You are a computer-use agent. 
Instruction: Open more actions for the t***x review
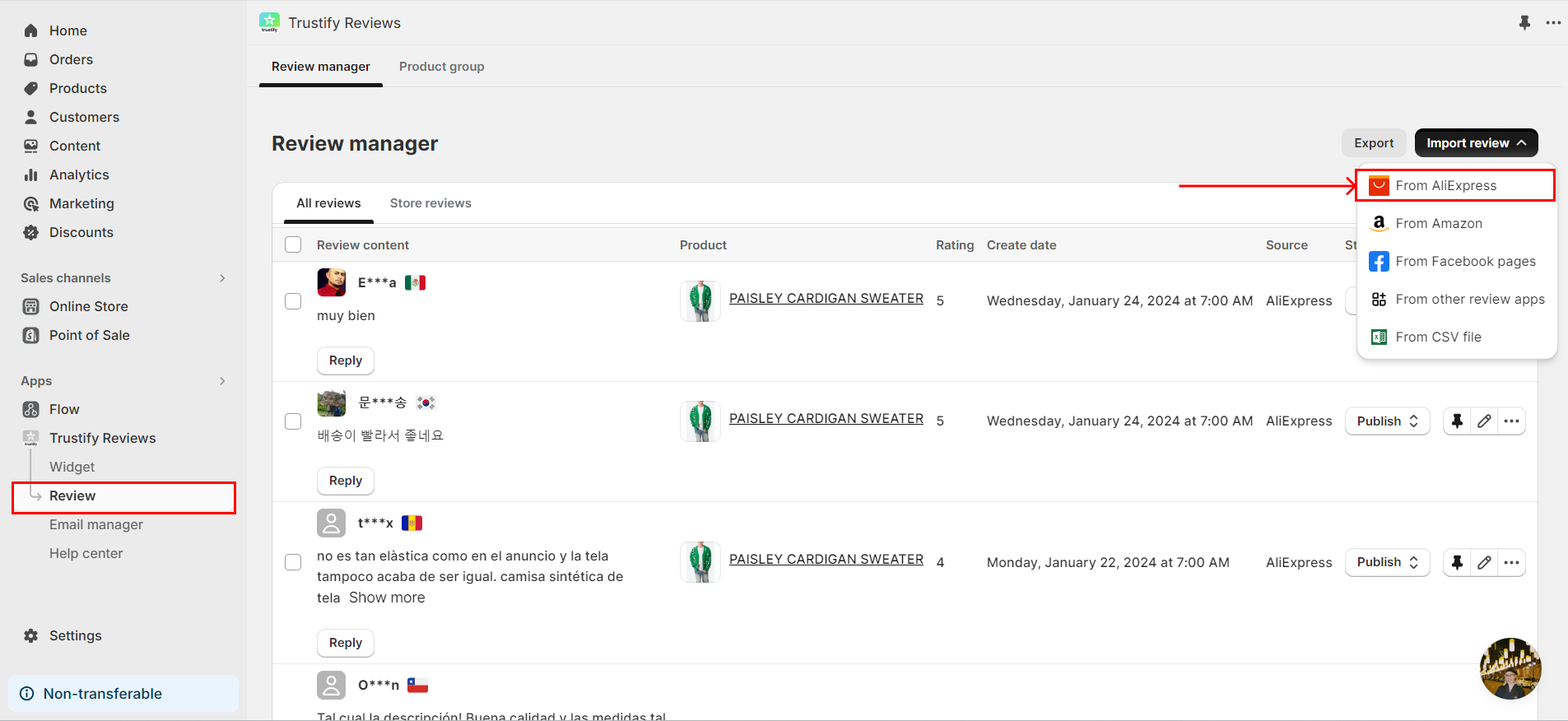(x=1511, y=563)
